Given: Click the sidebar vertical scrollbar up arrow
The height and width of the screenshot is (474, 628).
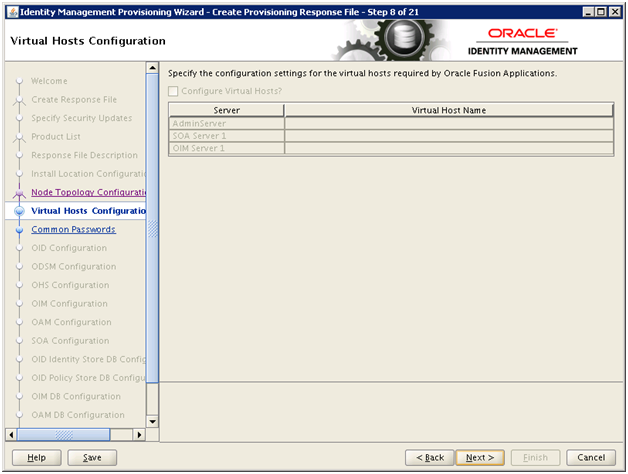Looking at the screenshot, I should pyautogui.click(x=152, y=68).
